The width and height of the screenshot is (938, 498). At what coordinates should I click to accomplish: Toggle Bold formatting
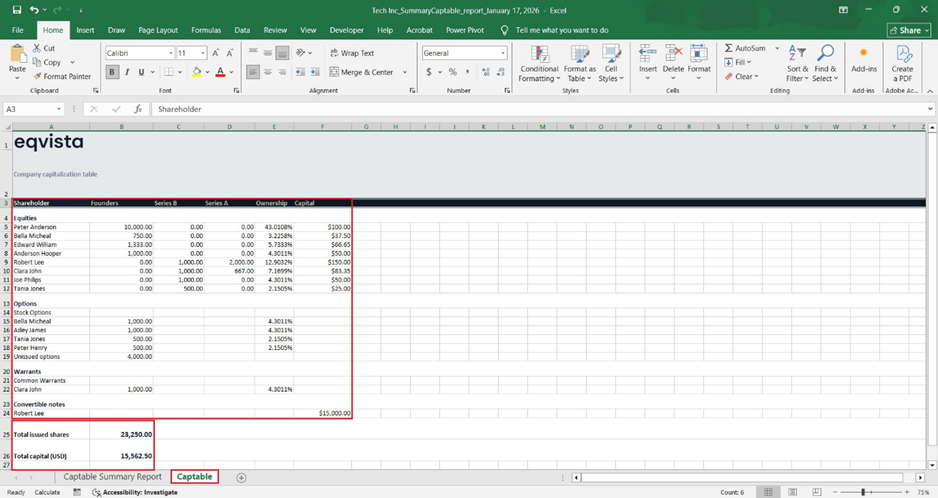[x=112, y=72]
